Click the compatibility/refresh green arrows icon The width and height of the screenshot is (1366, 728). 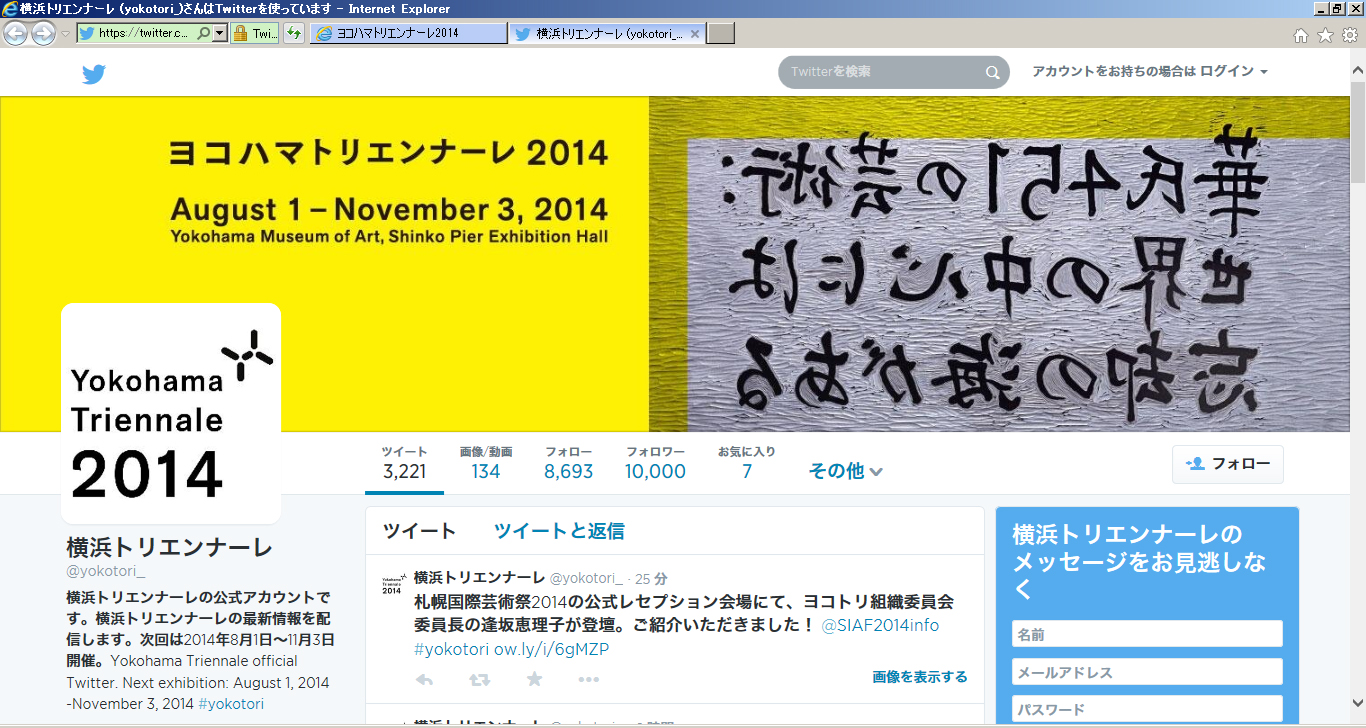point(292,33)
